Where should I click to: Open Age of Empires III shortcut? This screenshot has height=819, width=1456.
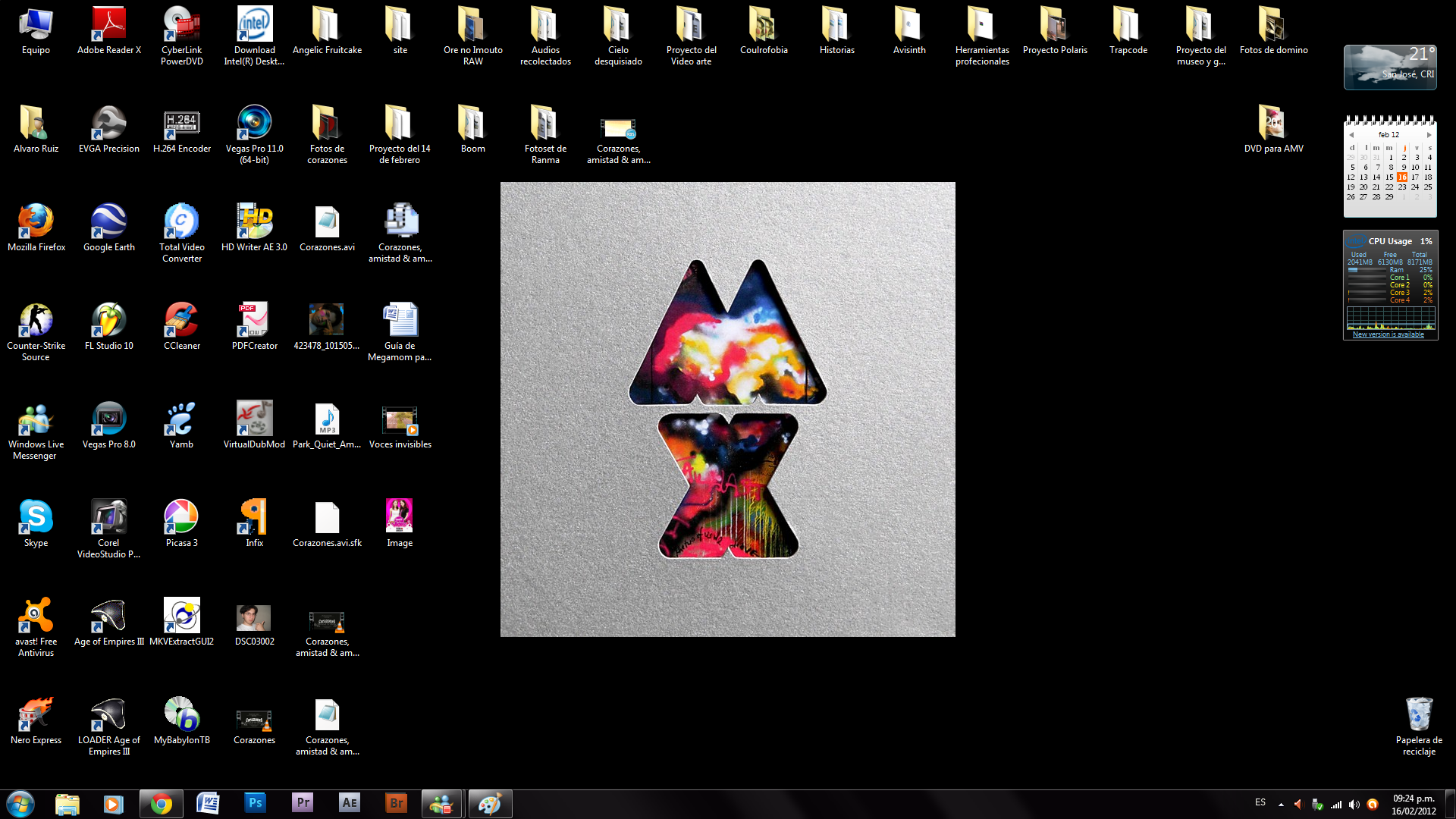[x=108, y=622]
